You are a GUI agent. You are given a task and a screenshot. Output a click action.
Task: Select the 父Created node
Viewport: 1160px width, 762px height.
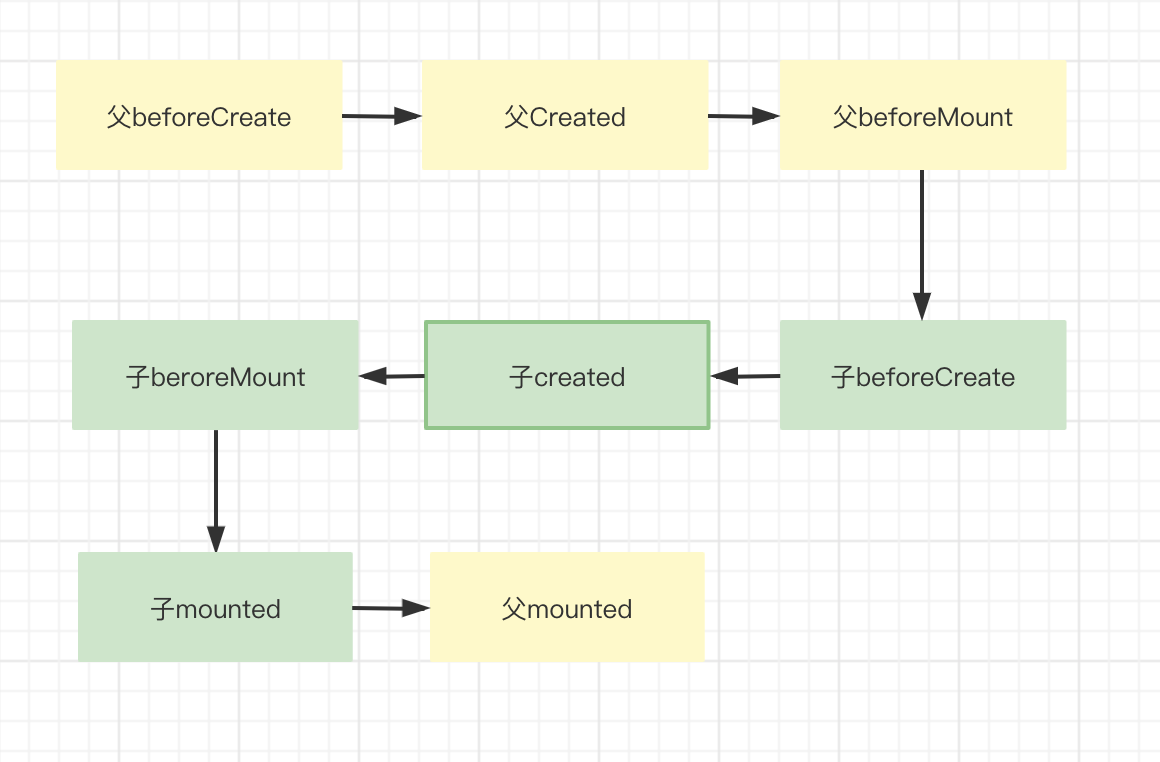click(564, 115)
